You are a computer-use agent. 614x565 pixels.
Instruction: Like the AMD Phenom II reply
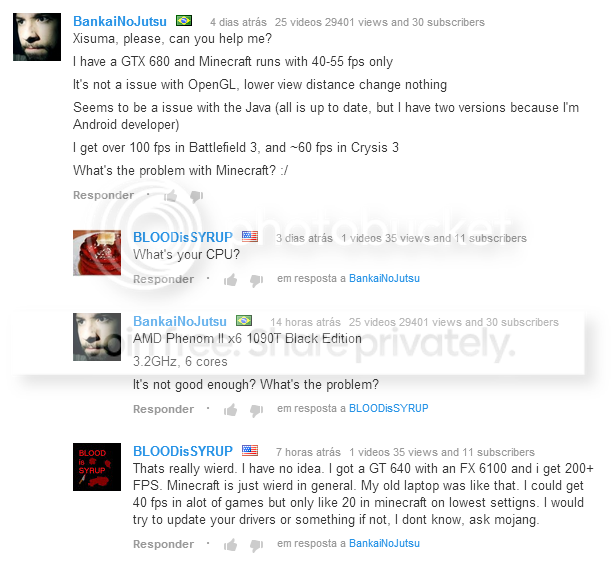231,410
